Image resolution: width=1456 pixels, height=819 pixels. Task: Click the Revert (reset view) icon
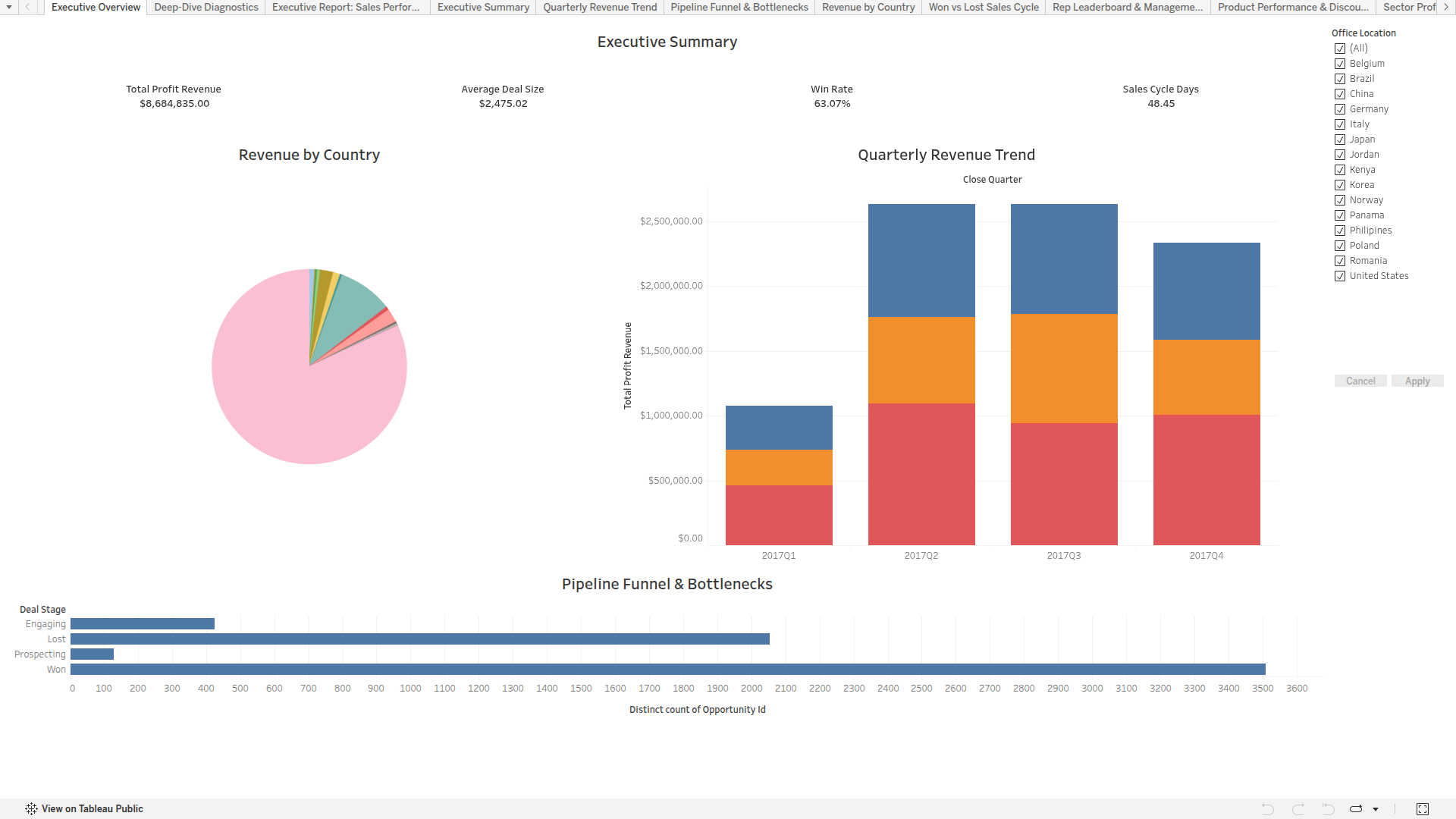pyautogui.click(x=1328, y=808)
